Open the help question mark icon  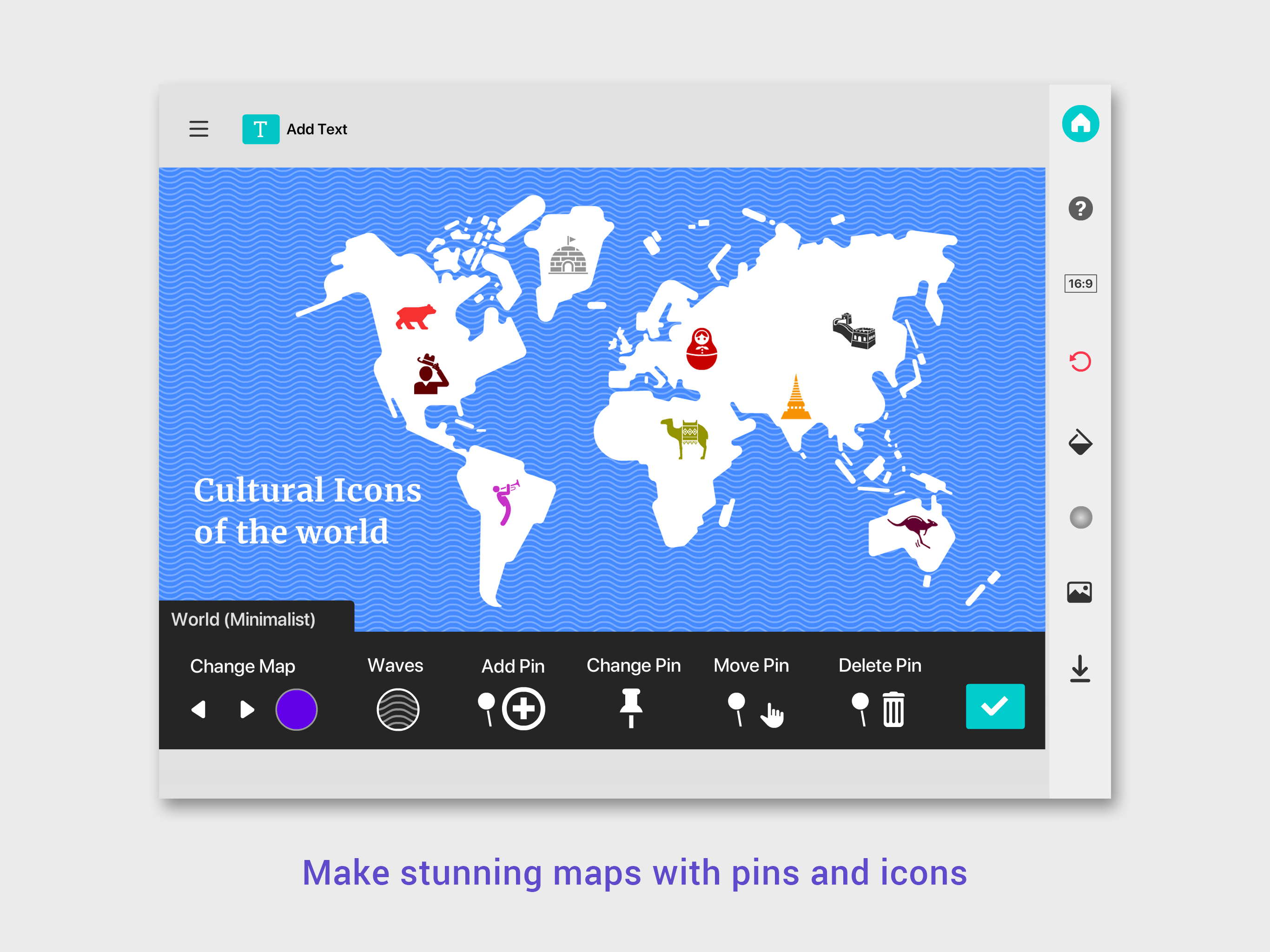(1080, 208)
